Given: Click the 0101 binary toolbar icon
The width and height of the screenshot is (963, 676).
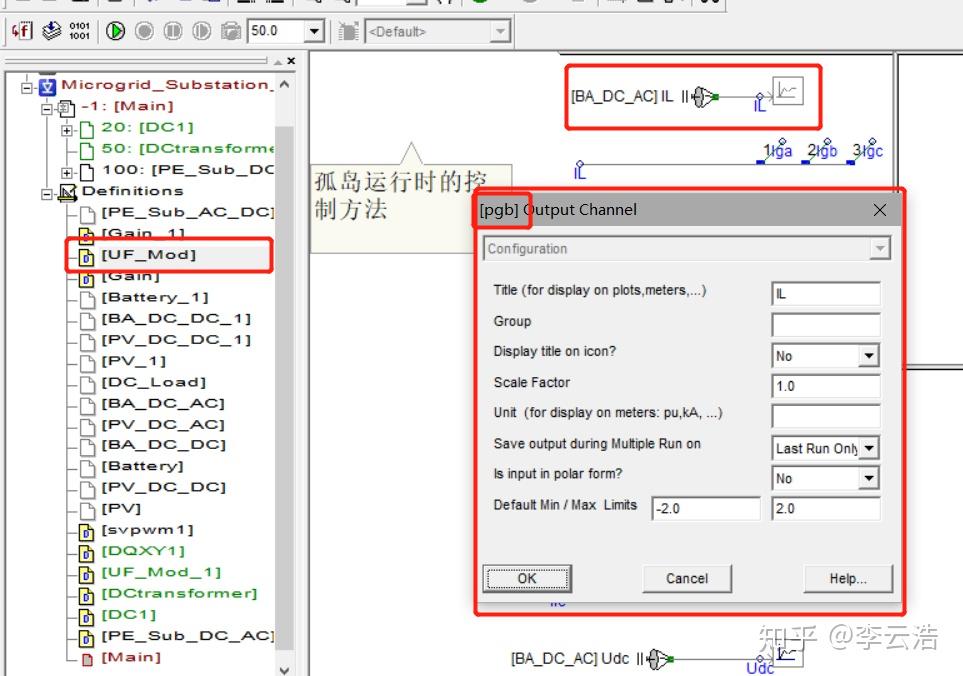Looking at the screenshot, I should click(79, 32).
